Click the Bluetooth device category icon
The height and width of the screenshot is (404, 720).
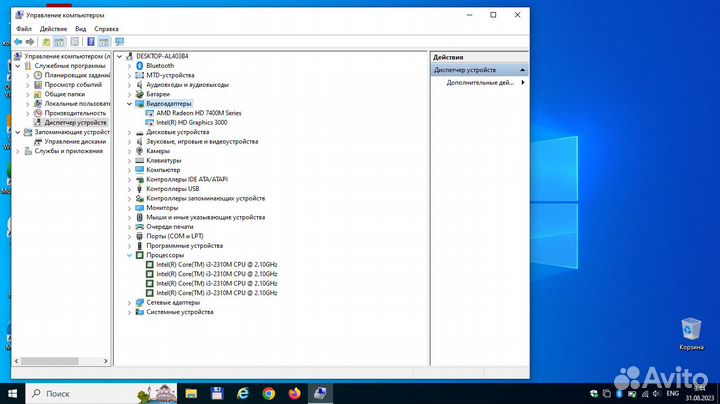point(140,66)
